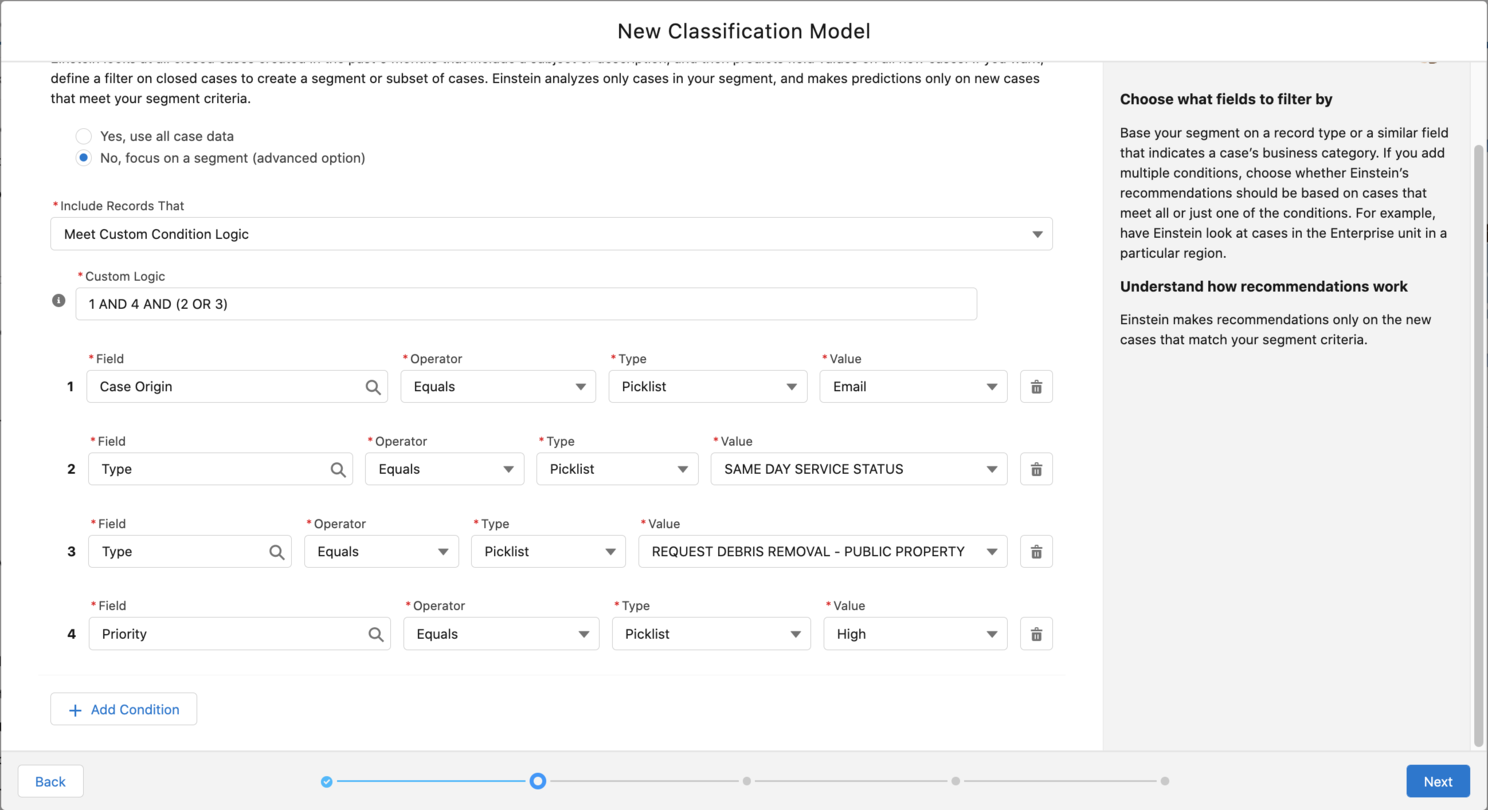The width and height of the screenshot is (1488, 810).
Task: Click search icon in Priority field
Action: 376,634
